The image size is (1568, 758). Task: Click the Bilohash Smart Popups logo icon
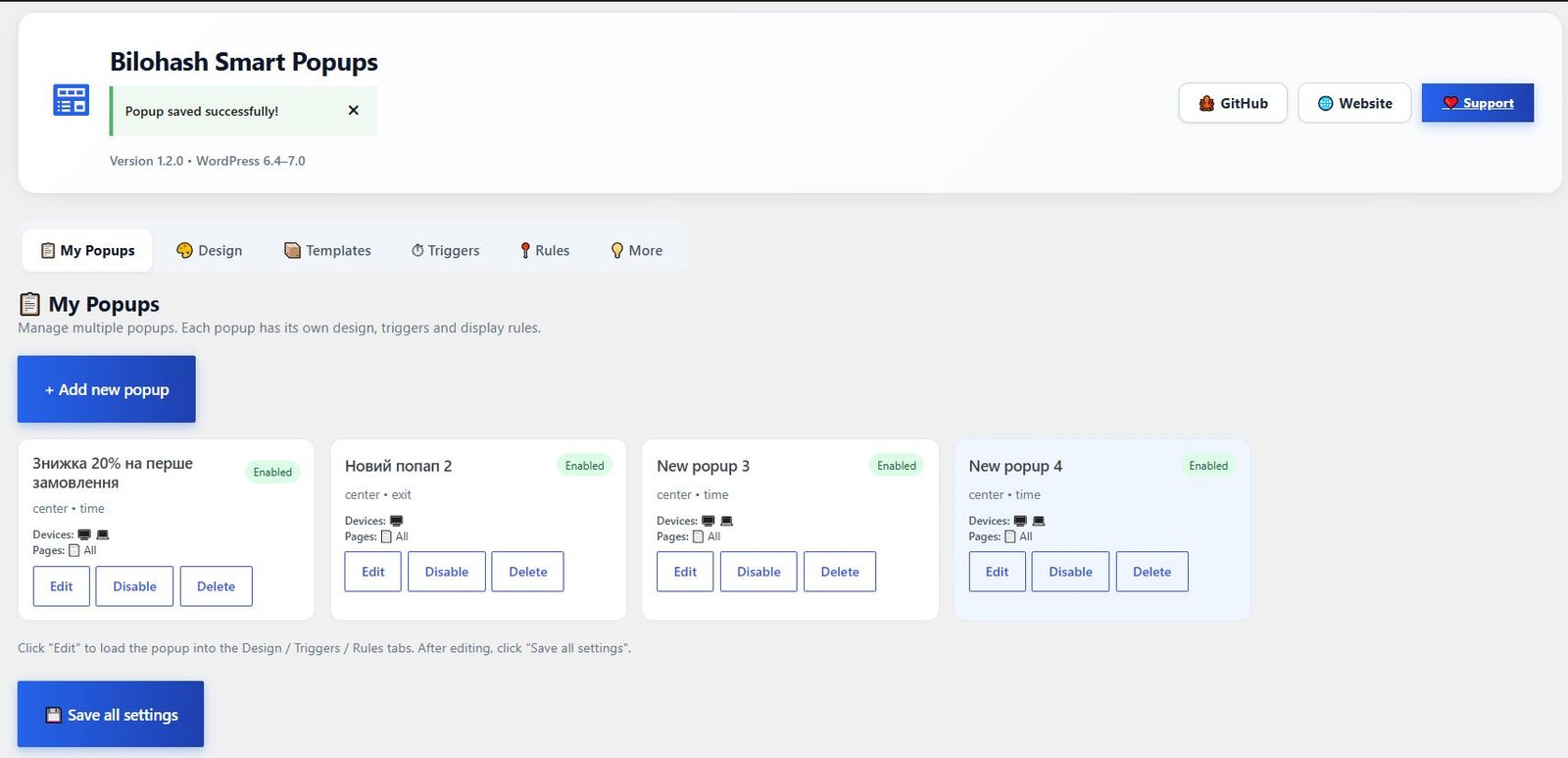coord(71,100)
